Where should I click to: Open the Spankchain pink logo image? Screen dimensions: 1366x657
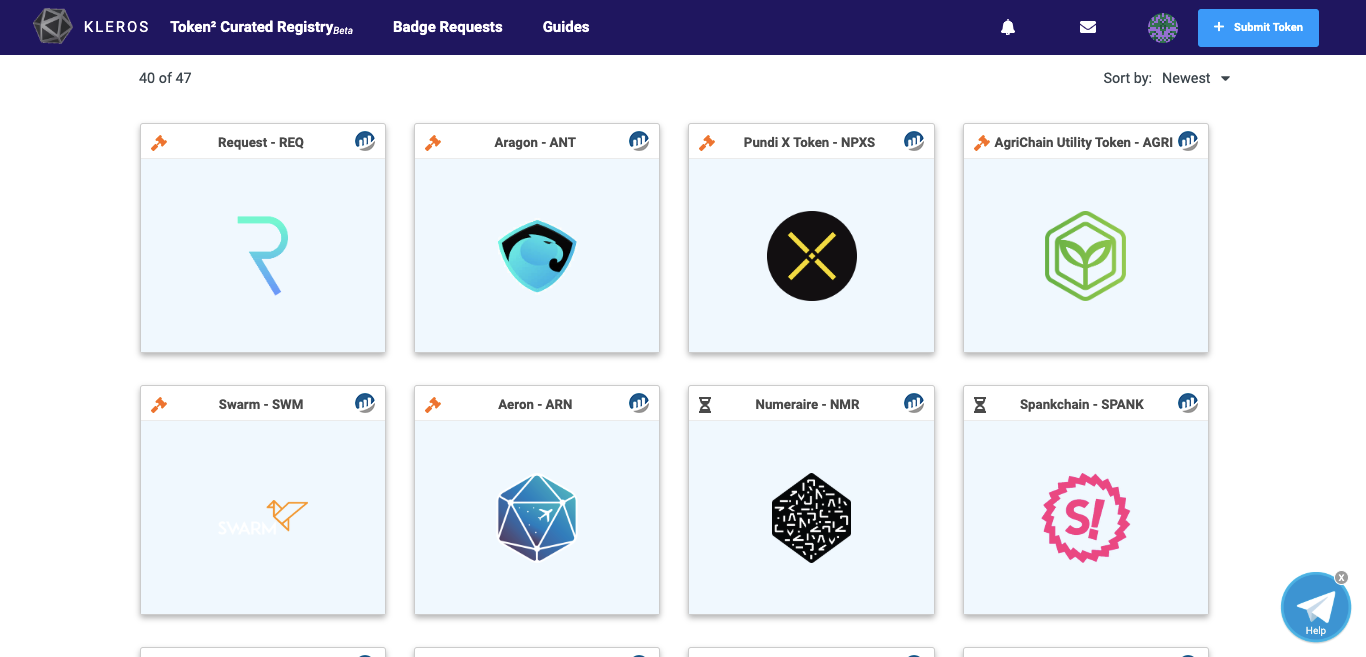1086,518
